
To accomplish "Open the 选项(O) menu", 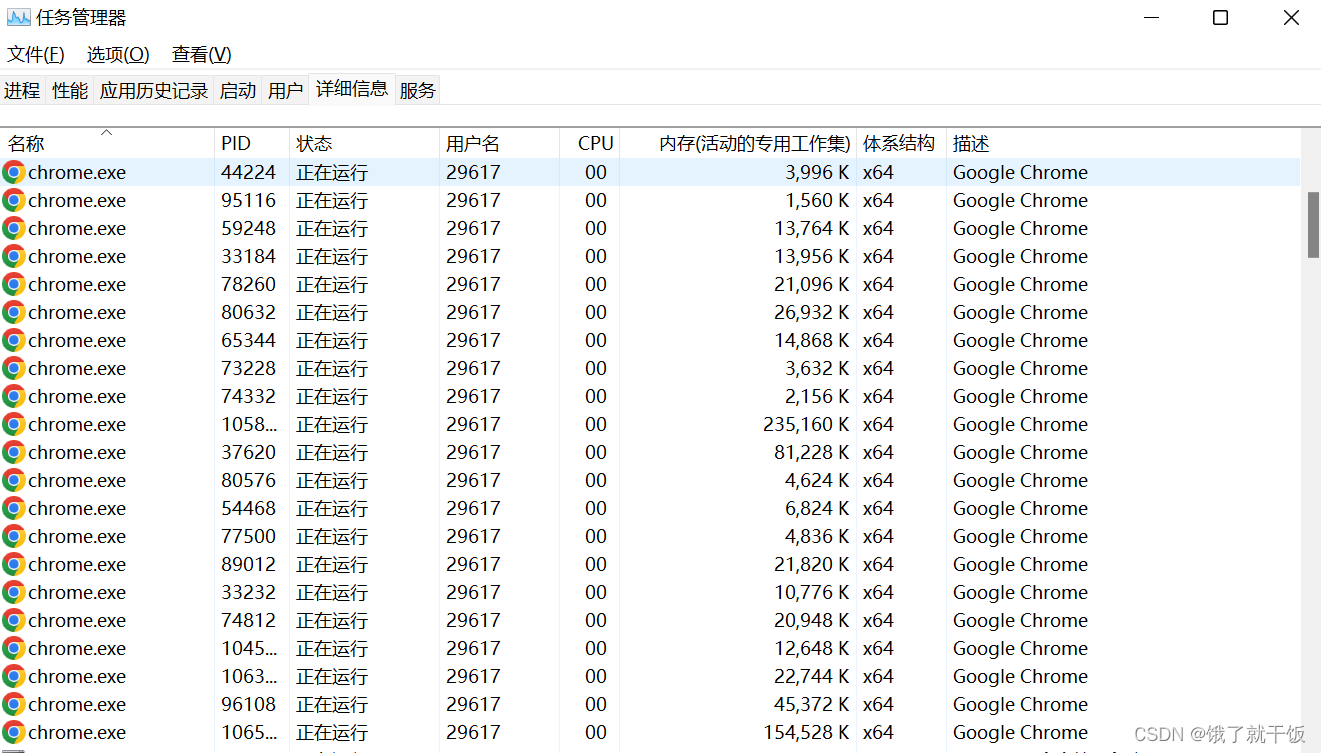I will pos(118,54).
